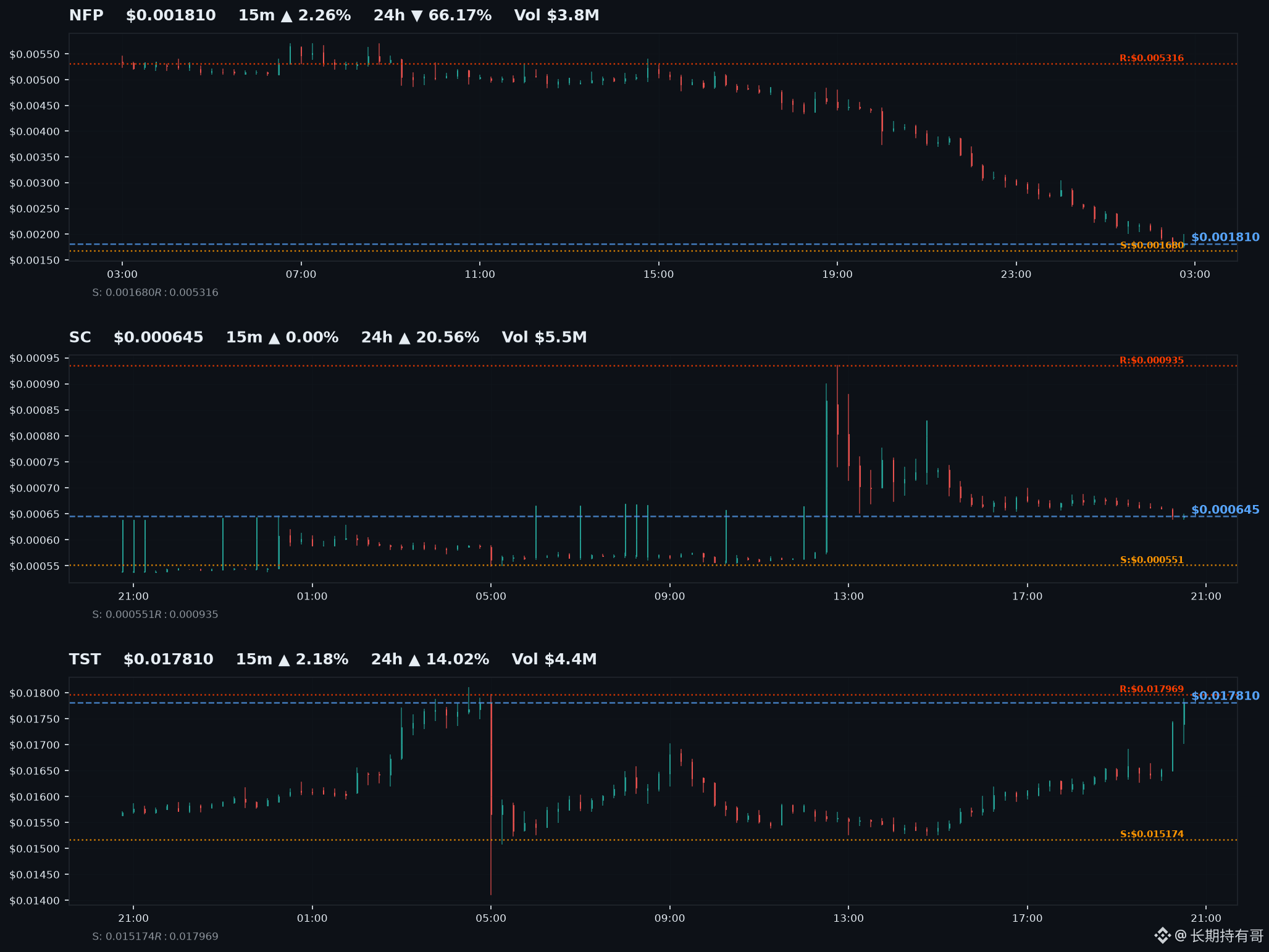Viewport: 1269px width, 952px height.
Task: Click the 11:00 time label on NFP chart
Action: pos(480,274)
